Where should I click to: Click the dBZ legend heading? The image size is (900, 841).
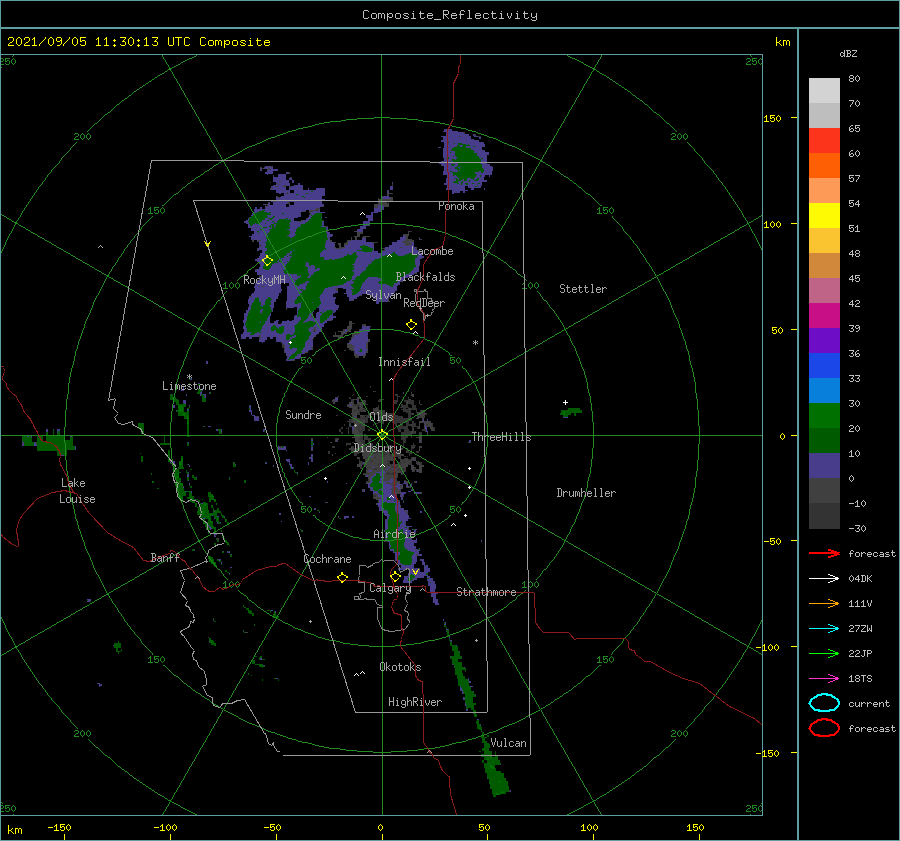point(848,53)
